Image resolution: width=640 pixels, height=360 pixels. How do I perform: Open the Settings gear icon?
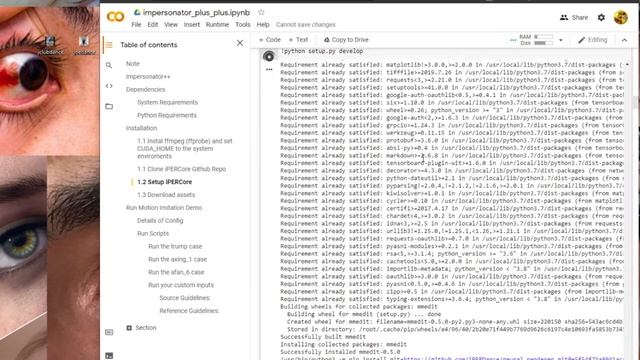pyautogui.click(x=601, y=18)
